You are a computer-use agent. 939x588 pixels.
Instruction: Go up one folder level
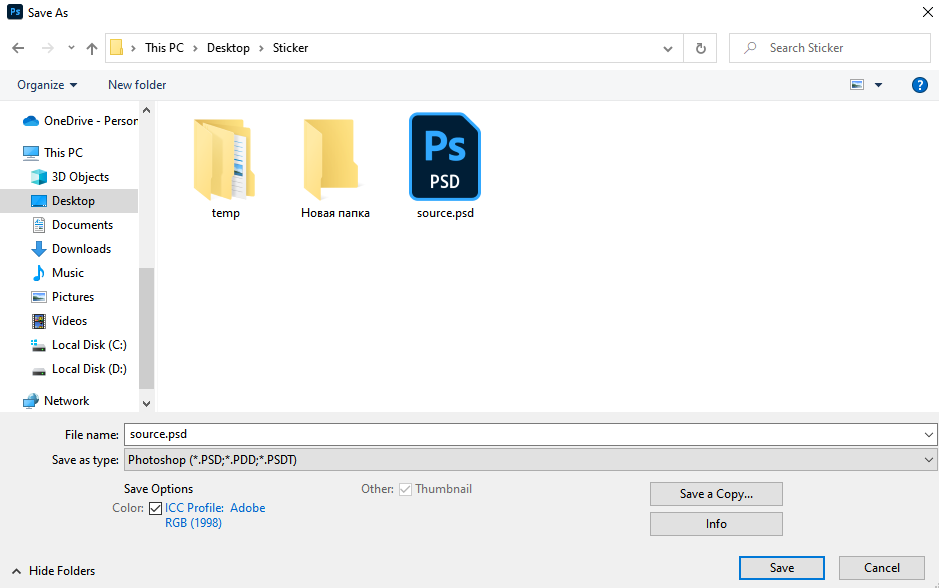pos(92,49)
